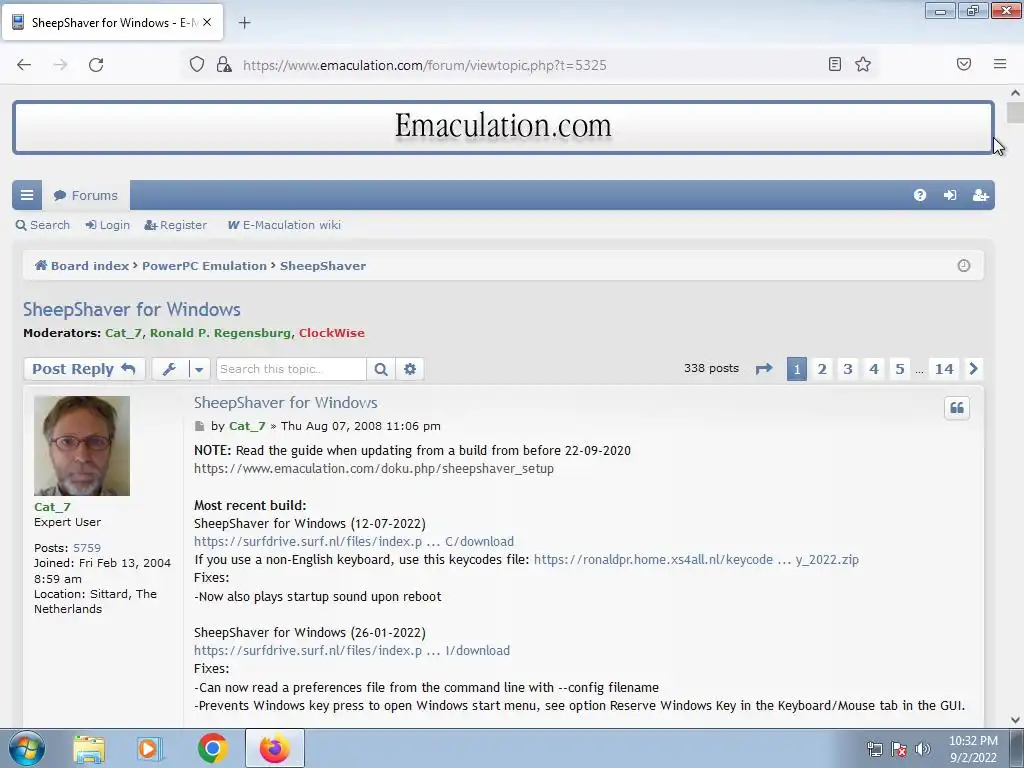The image size is (1024, 768).
Task: Click the post title SheepShaver for Windows
Action: pos(285,403)
